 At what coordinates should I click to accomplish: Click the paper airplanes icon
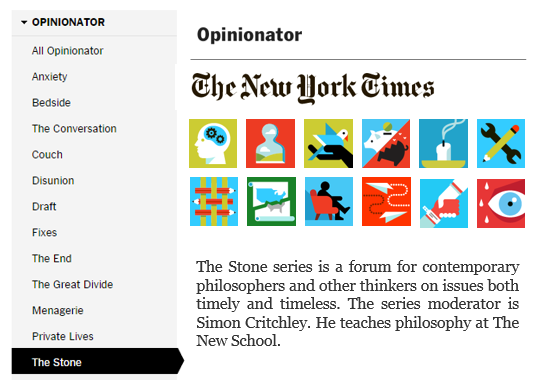(x=386, y=201)
